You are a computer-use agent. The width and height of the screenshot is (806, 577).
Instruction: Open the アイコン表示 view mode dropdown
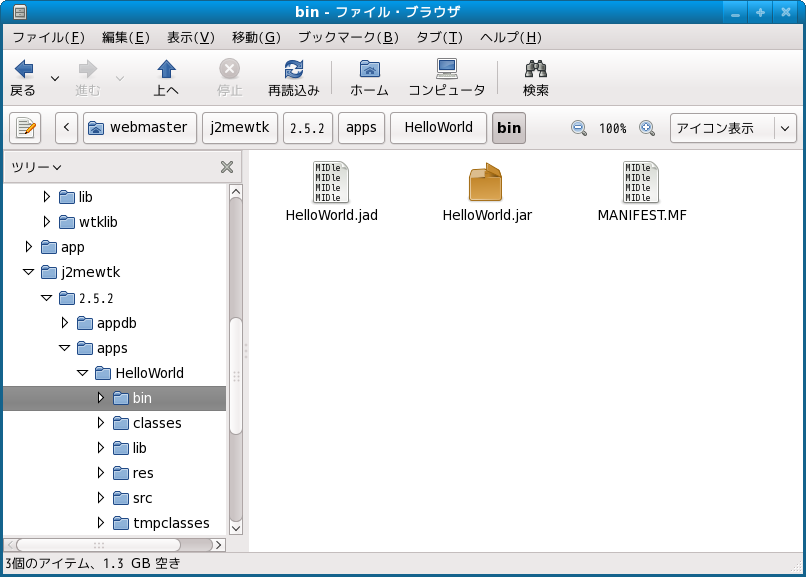pos(733,128)
